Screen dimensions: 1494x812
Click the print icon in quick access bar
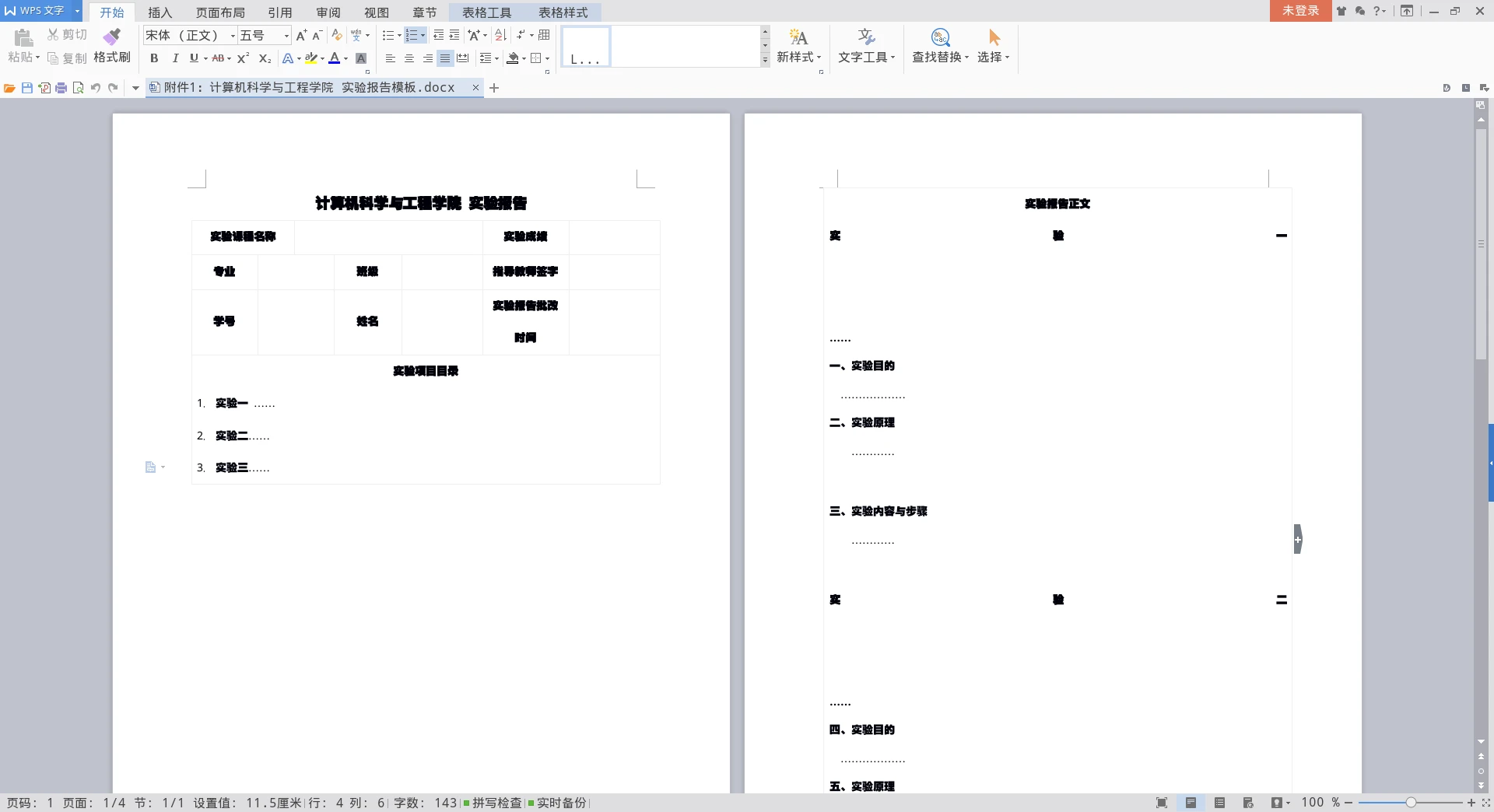pyautogui.click(x=61, y=88)
